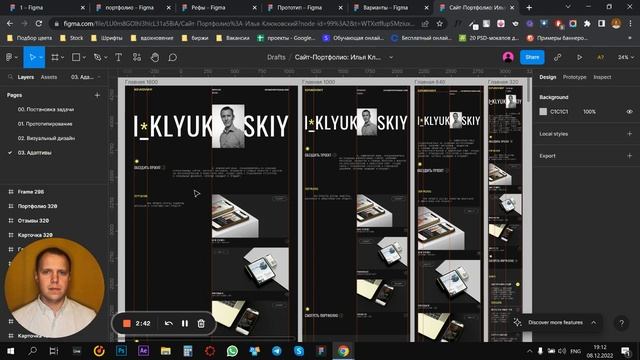
Task: Open WhatsApp from the taskbar
Action: click(232, 351)
